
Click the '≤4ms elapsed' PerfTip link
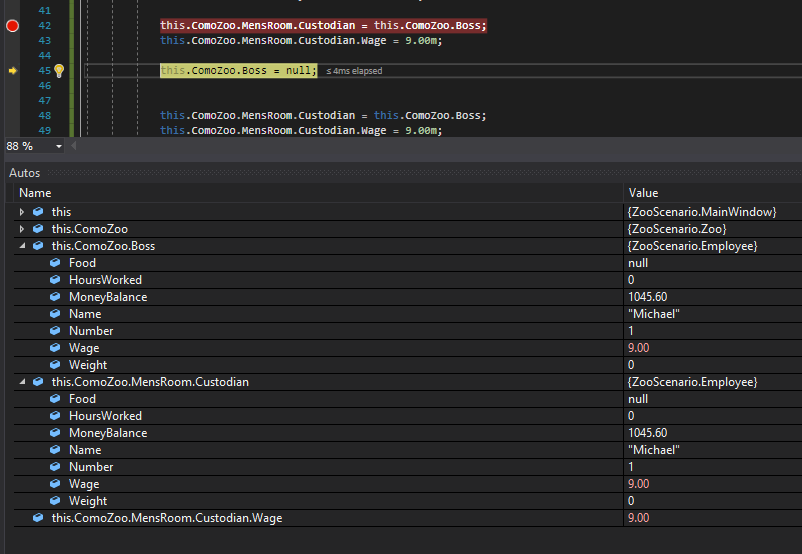pos(354,71)
